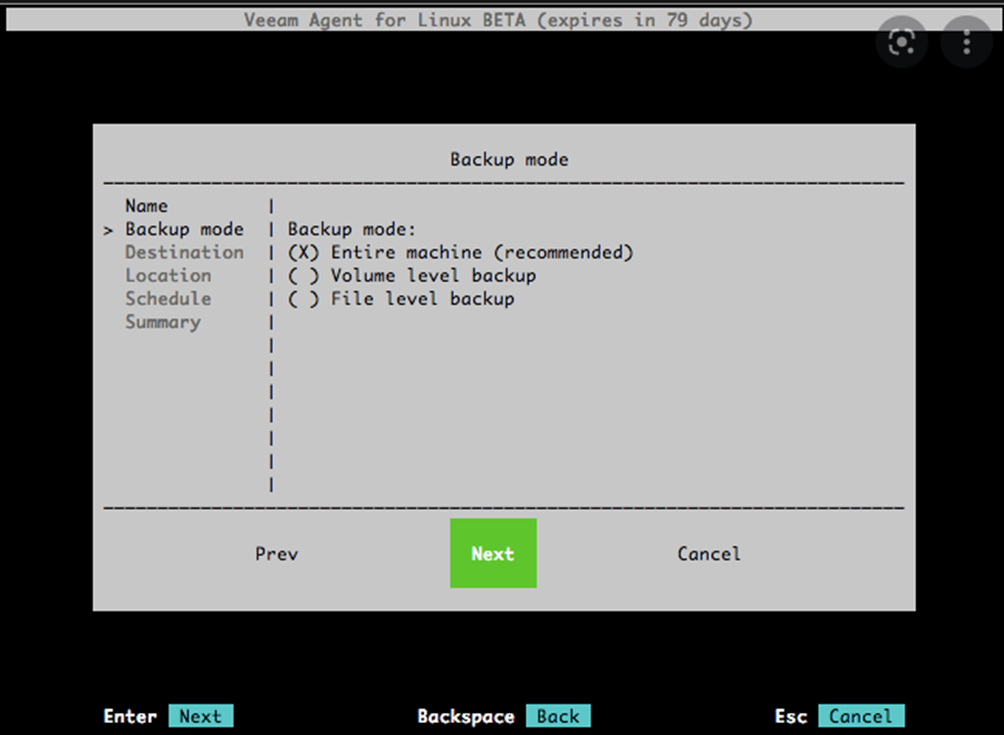This screenshot has height=735, width=1004.
Task: Click the Back hint in bottom bar
Action: point(558,716)
